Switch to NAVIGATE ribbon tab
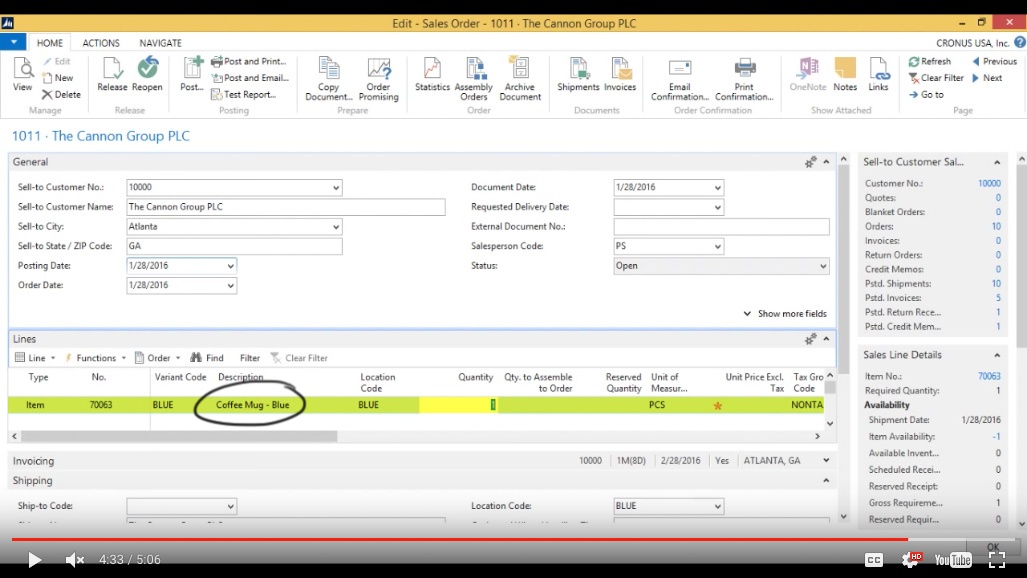The image size is (1027, 578). pyautogui.click(x=160, y=43)
